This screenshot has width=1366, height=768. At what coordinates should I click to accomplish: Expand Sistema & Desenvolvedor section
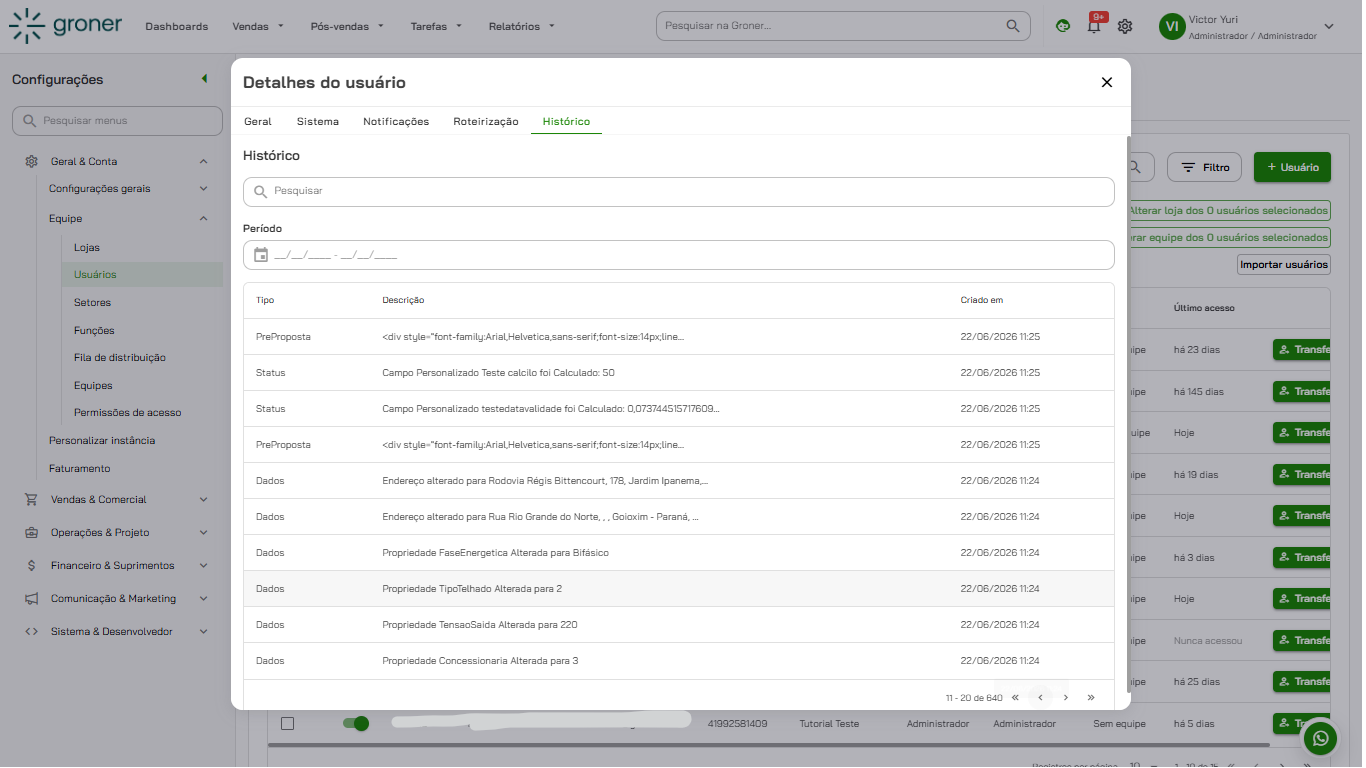[x=203, y=632]
